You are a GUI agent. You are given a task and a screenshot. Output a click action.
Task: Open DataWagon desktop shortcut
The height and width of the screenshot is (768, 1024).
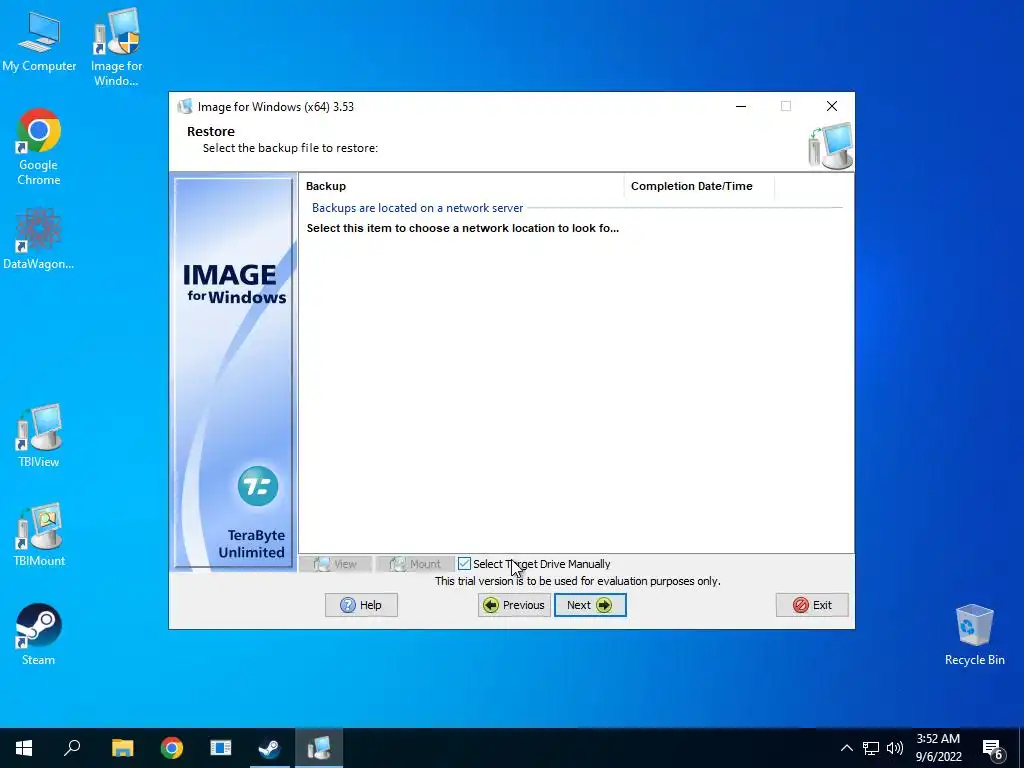click(x=39, y=238)
